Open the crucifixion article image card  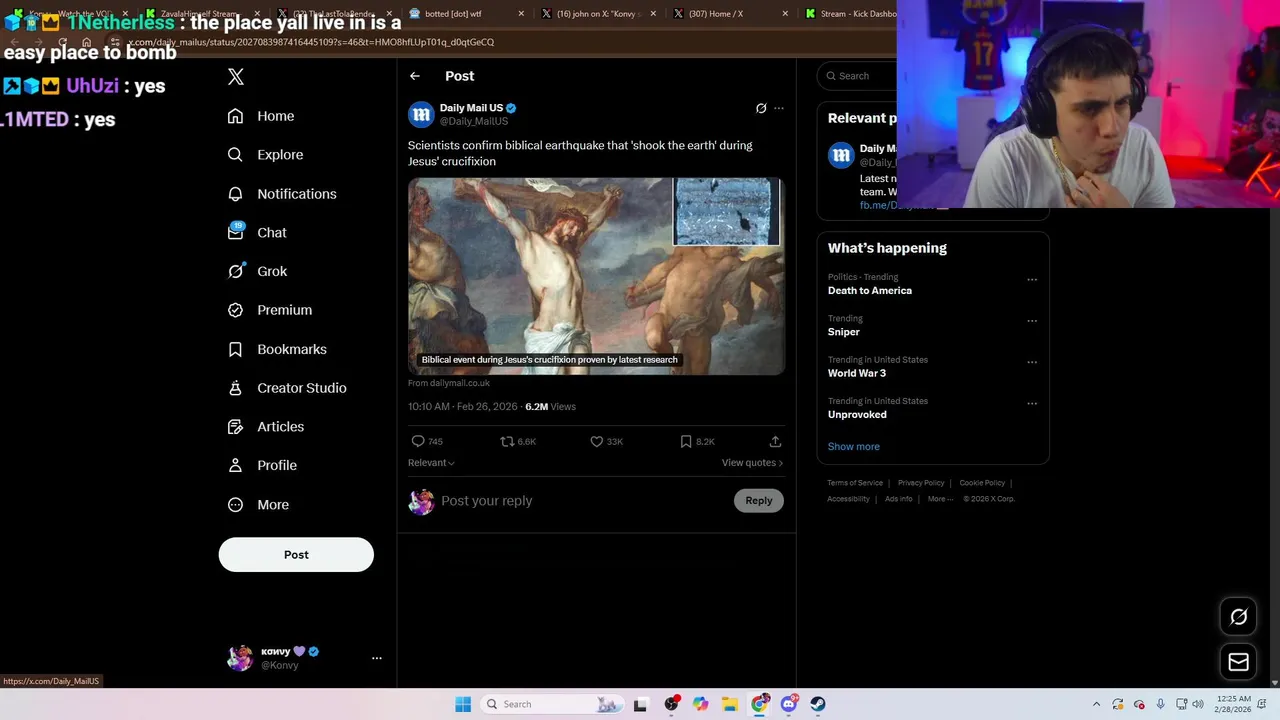point(596,276)
